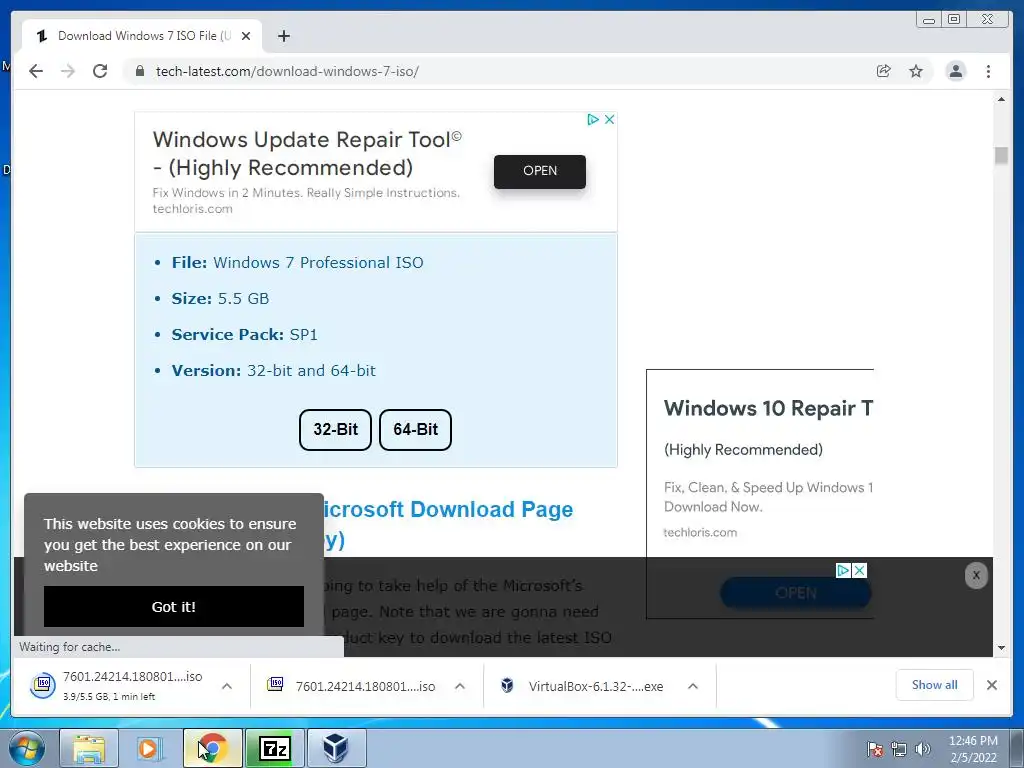
Task: Click the 'Service Pack: SP1' text
Action: (244, 334)
